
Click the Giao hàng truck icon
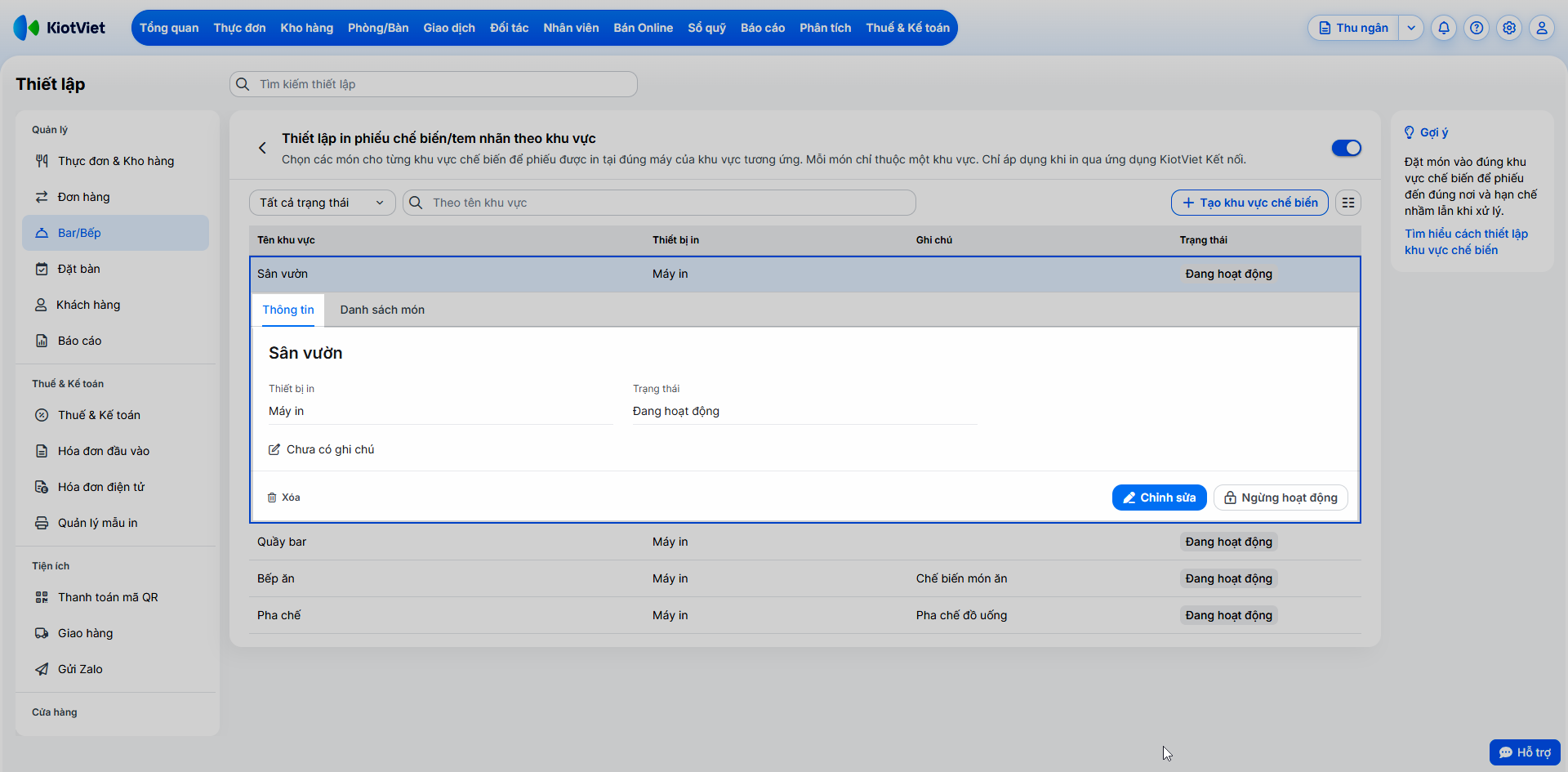point(42,633)
